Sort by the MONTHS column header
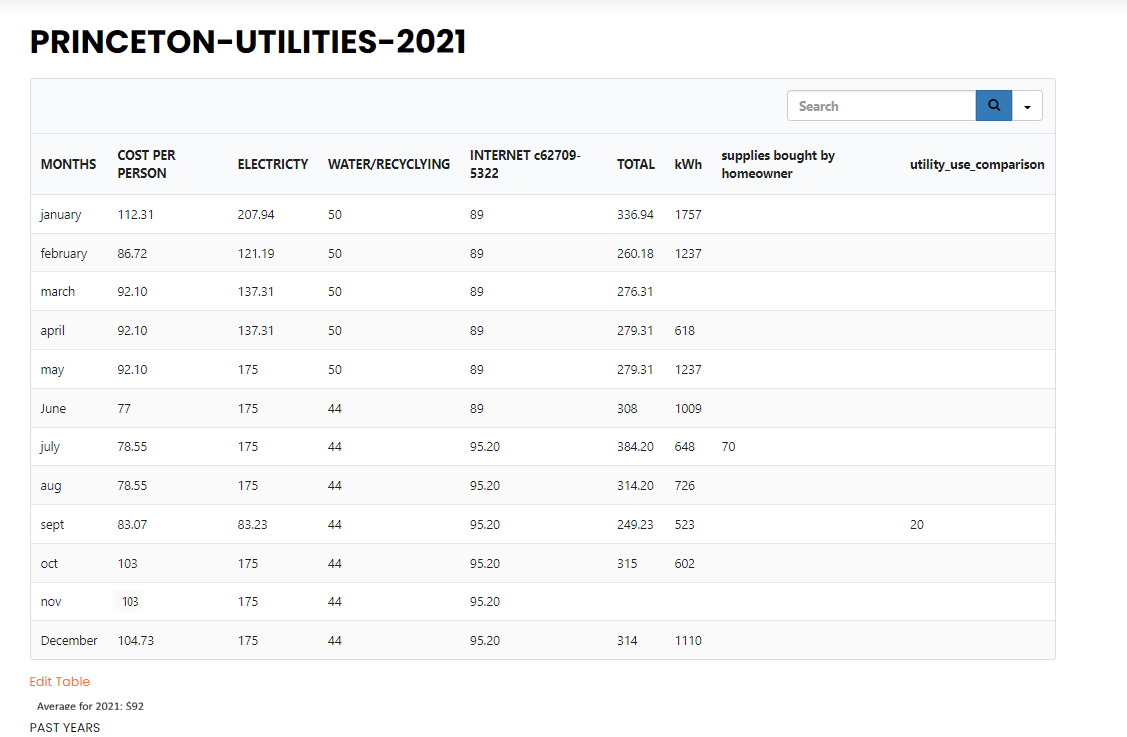Viewport: 1127px width, 737px height. 68,164
